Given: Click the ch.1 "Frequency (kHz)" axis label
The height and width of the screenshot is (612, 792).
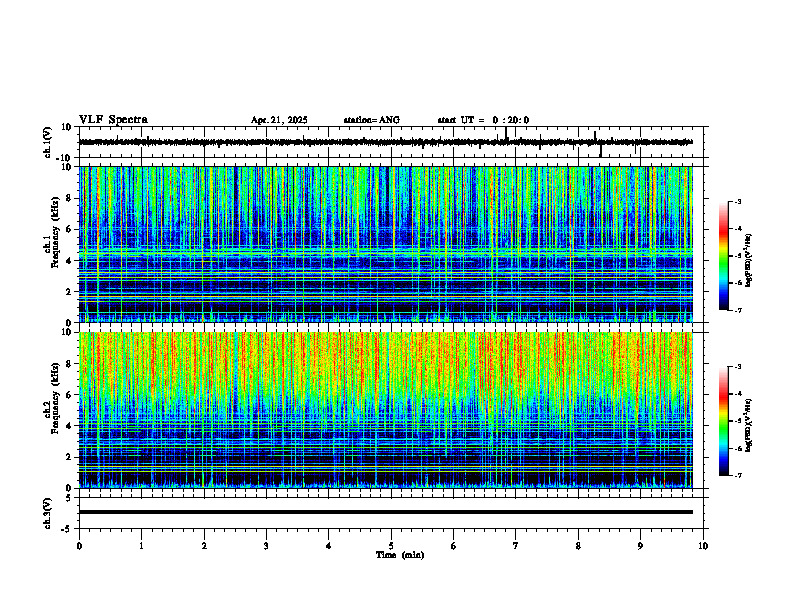Looking at the screenshot, I should pyautogui.click(x=55, y=232).
